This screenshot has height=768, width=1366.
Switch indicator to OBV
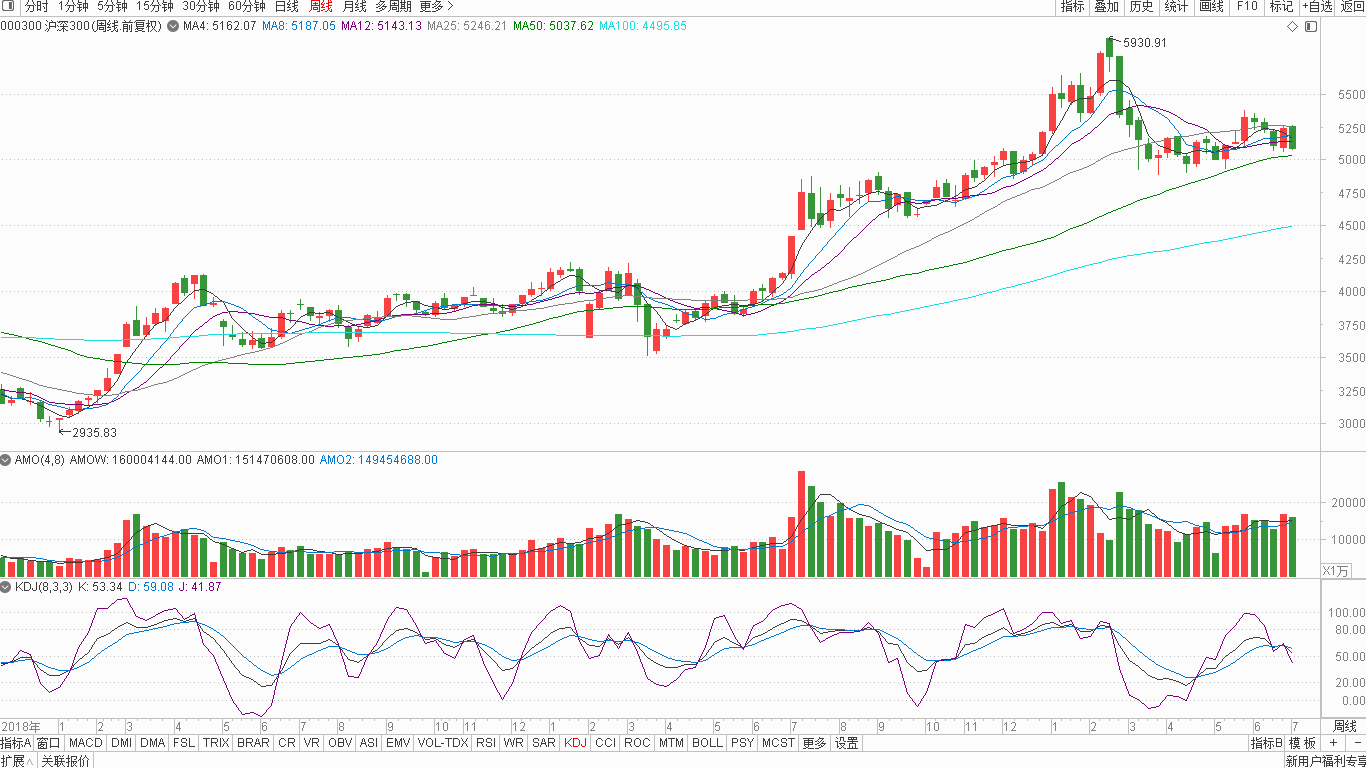(x=340, y=743)
